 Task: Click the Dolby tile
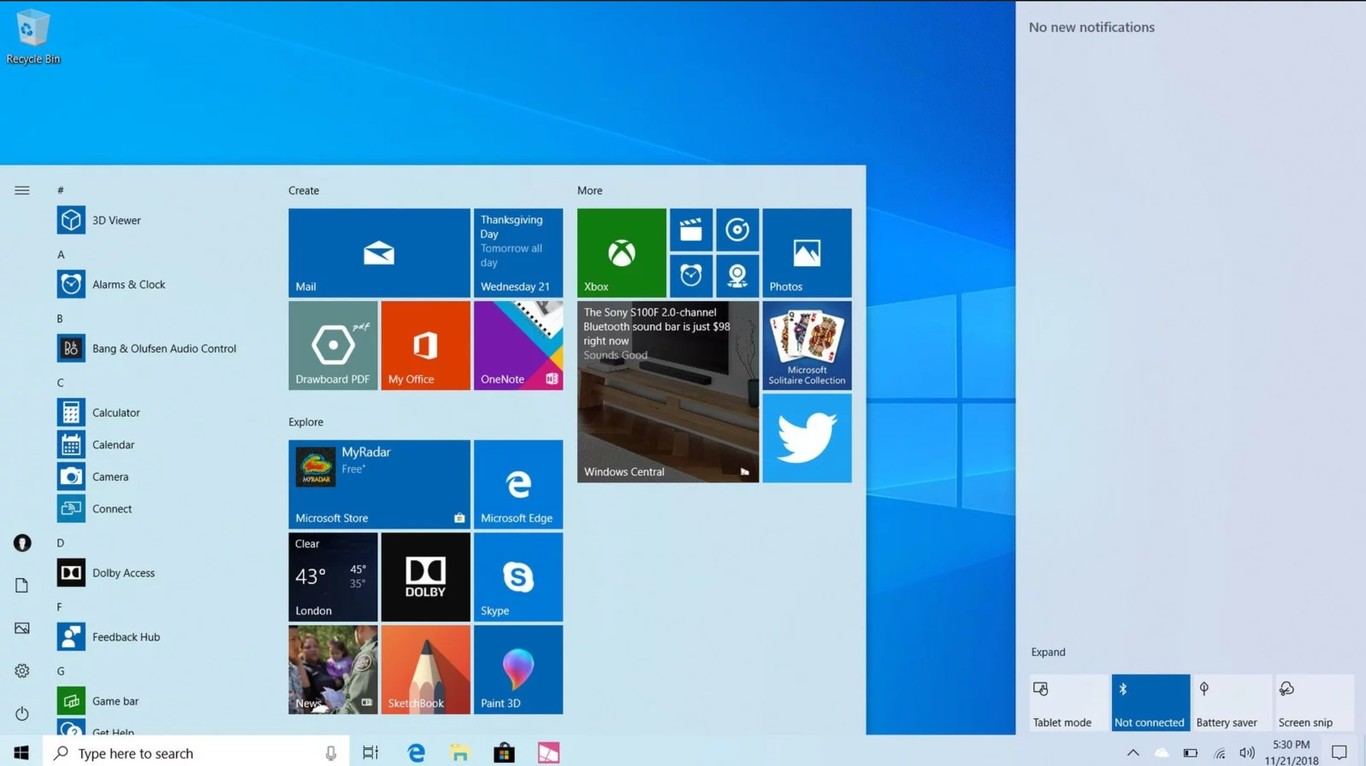coord(425,577)
